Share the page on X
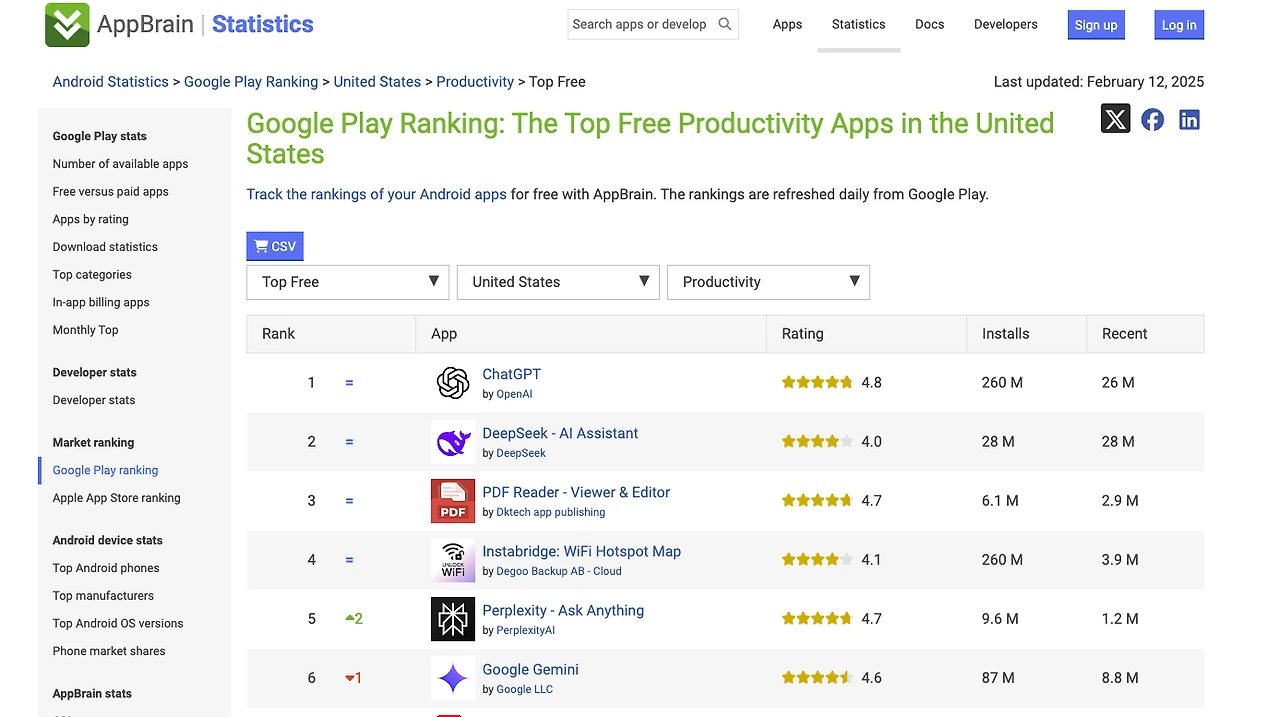1280x717 pixels. tap(1115, 120)
